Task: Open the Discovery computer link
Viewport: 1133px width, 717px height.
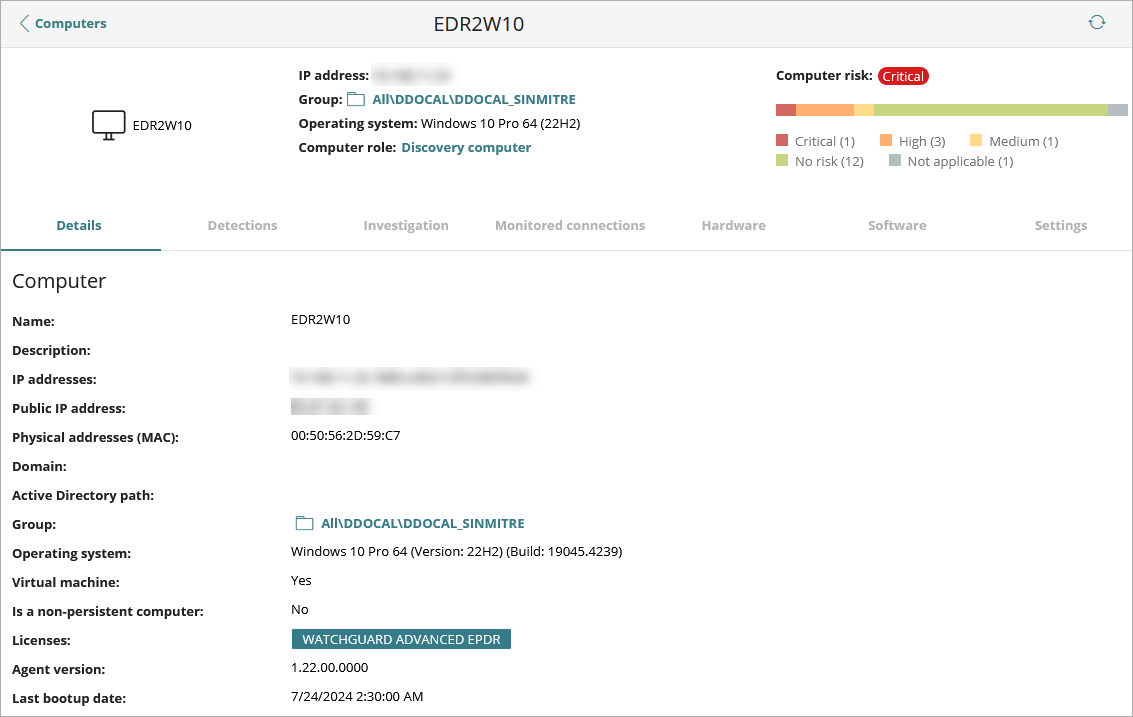Action: click(466, 147)
